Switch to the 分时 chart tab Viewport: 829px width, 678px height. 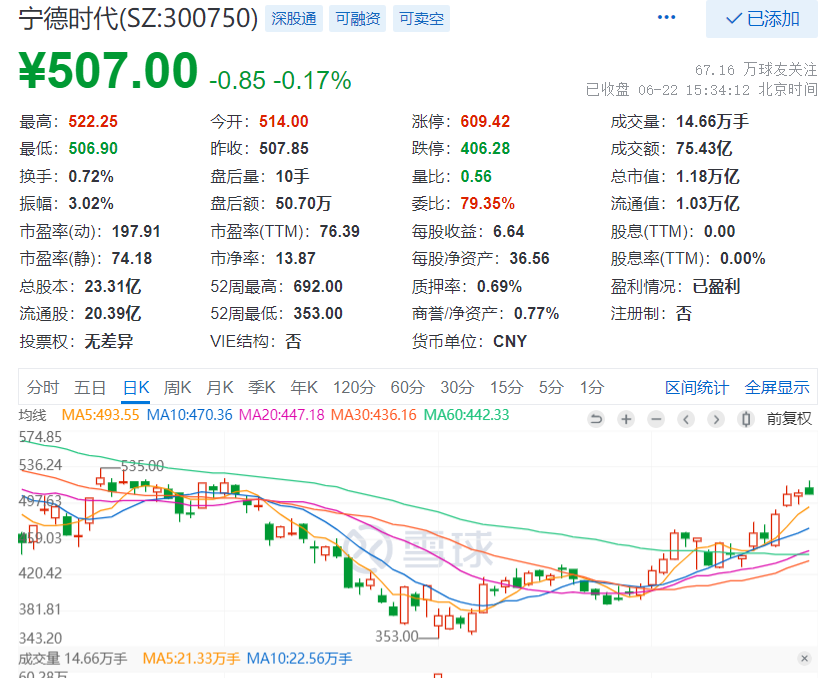pyautogui.click(x=43, y=388)
